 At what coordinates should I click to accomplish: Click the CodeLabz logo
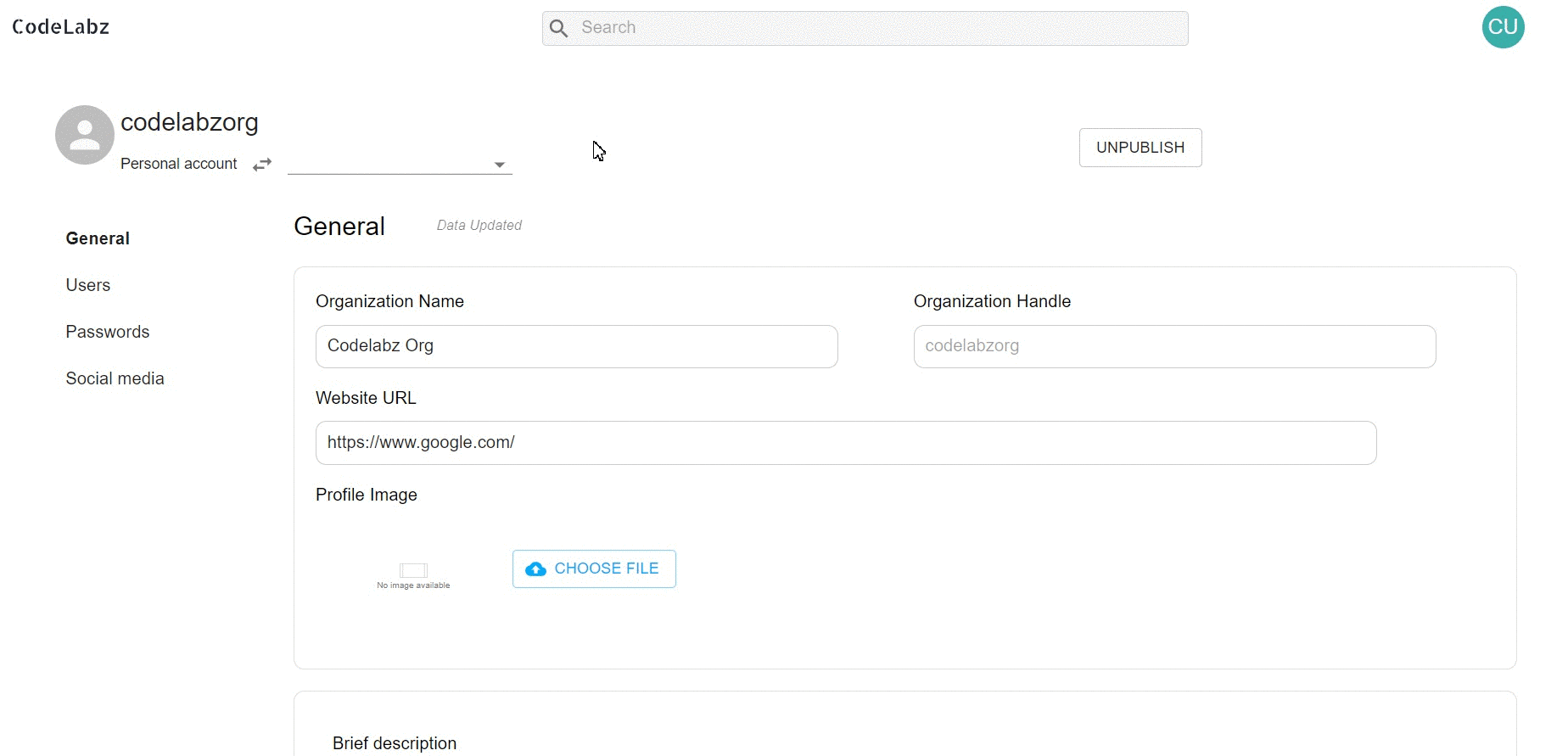[61, 27]
